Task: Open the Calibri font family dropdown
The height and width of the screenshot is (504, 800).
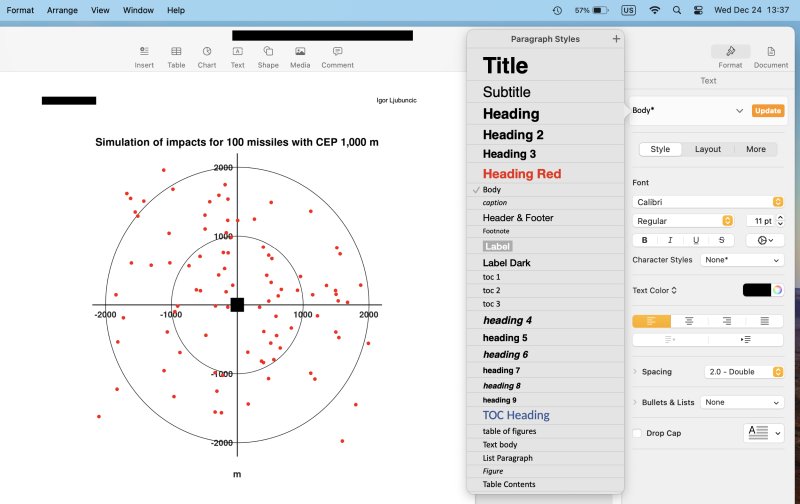Action: pos(708,202)
